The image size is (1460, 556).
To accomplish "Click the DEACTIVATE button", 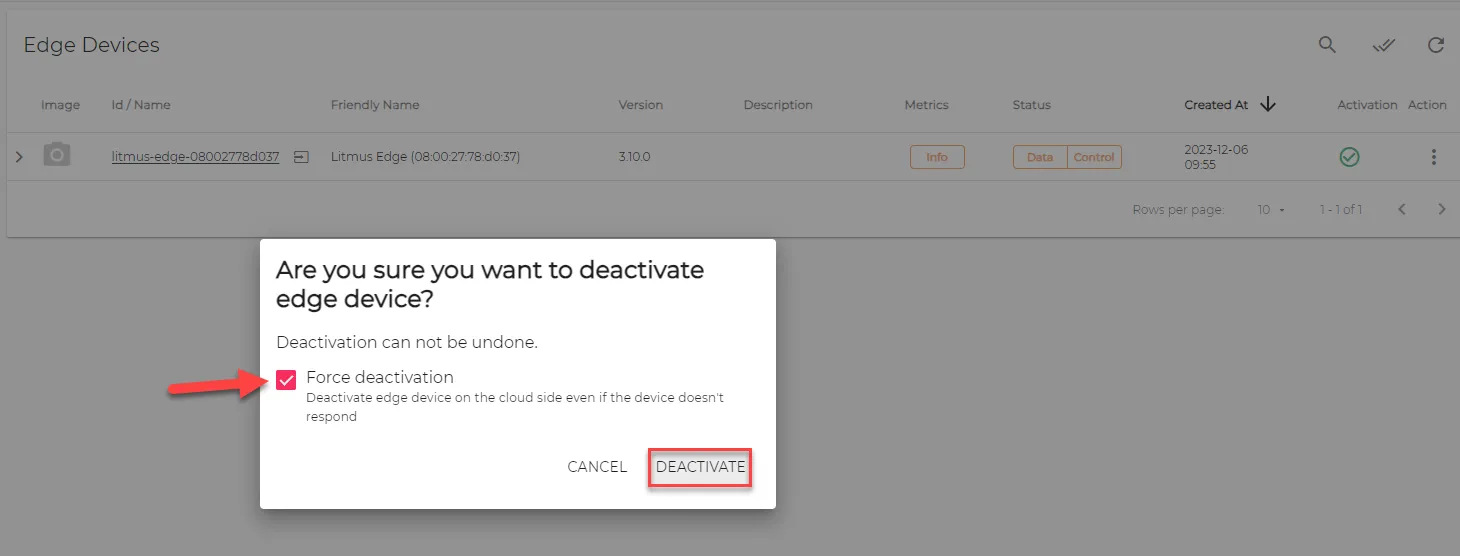I will click(x=700, y=467).
